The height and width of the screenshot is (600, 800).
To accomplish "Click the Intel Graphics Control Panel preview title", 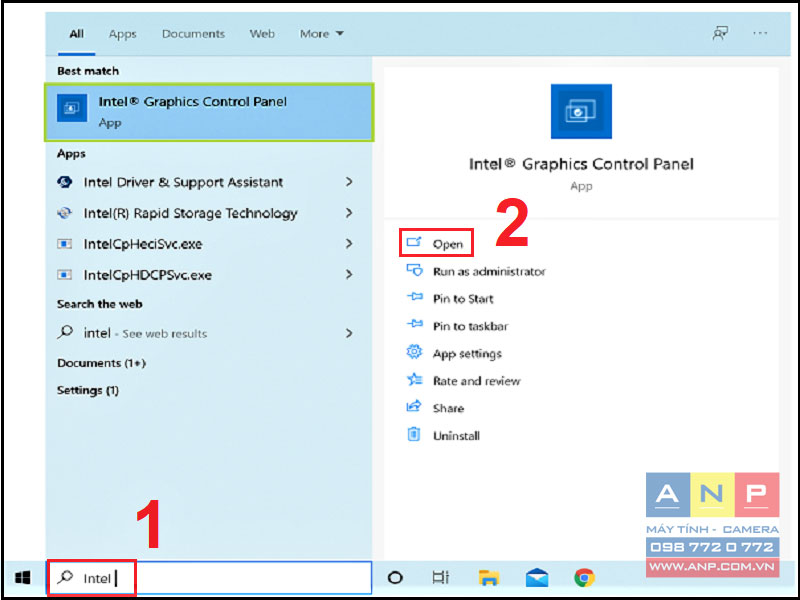I will click(581, 164).
